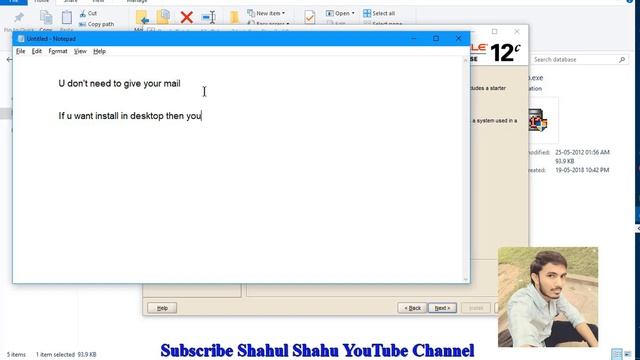The height and width of the screenshot is (360, 640).
Task: Click the modified date '25-05-2012 01:56 AM'
Action: 582,152
